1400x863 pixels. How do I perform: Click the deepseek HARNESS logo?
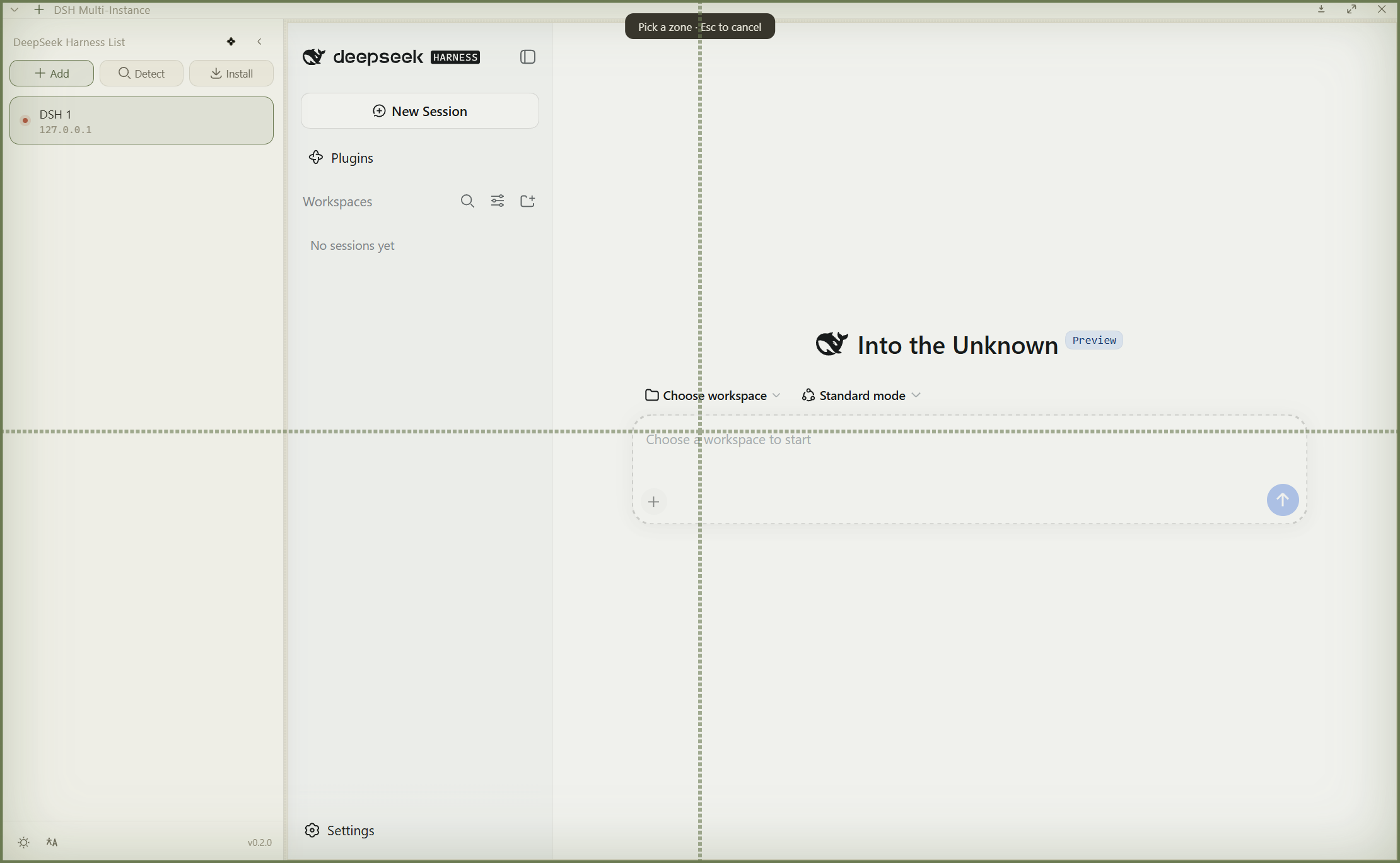391,57
